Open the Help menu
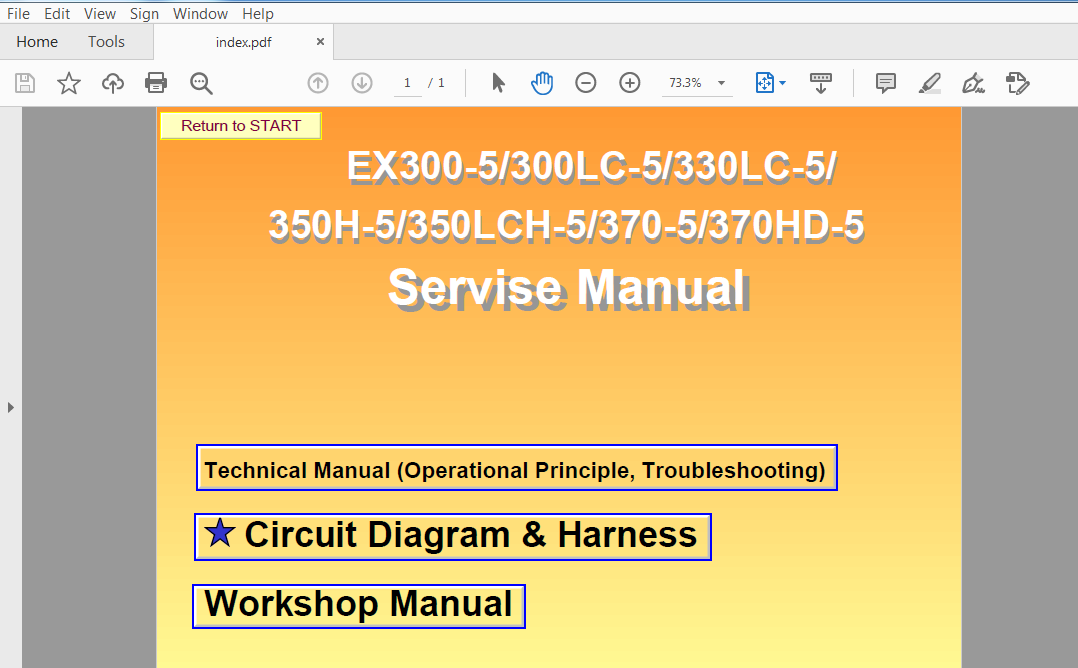1078x668 pixels. tap(258, 14)
